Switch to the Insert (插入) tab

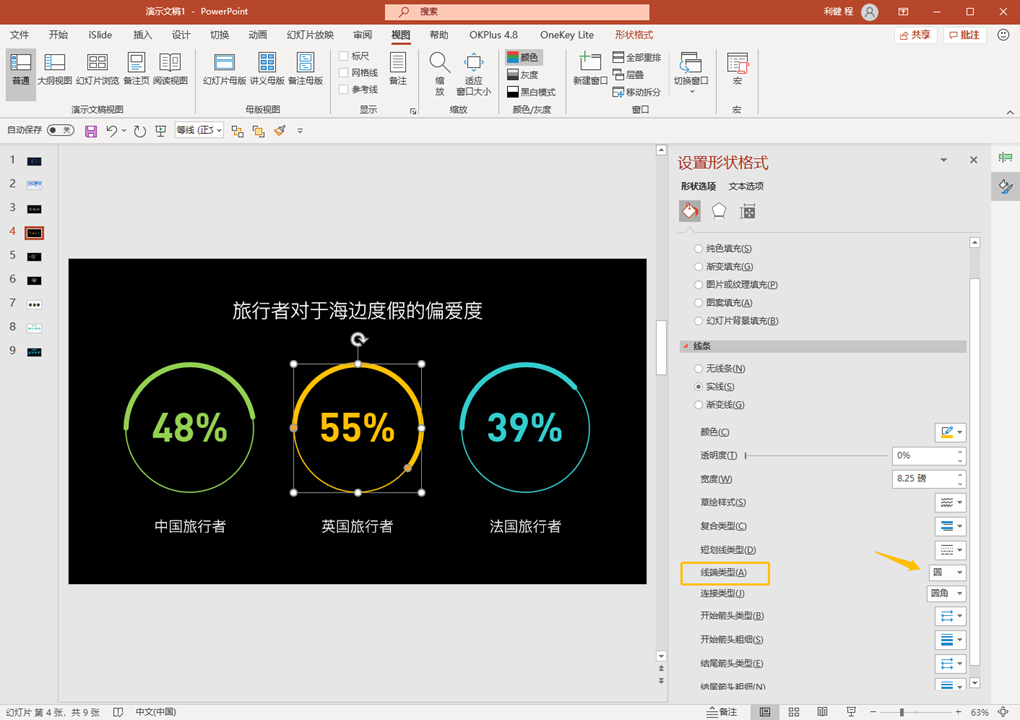coord(142,34)
